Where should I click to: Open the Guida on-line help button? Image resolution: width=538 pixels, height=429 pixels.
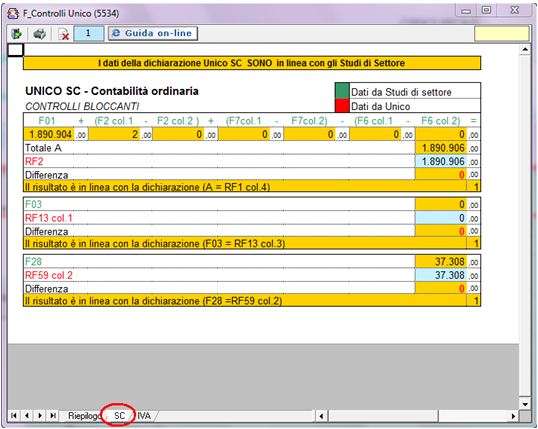(153, 33)
